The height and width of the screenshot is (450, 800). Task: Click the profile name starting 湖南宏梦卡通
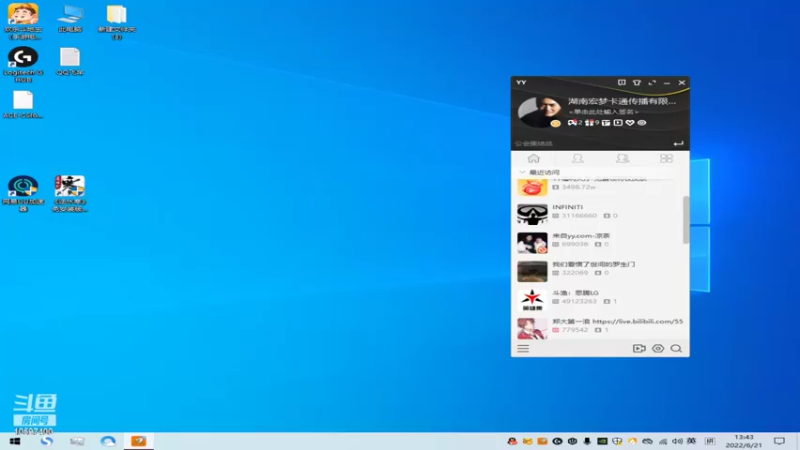[x=622, y=101]
